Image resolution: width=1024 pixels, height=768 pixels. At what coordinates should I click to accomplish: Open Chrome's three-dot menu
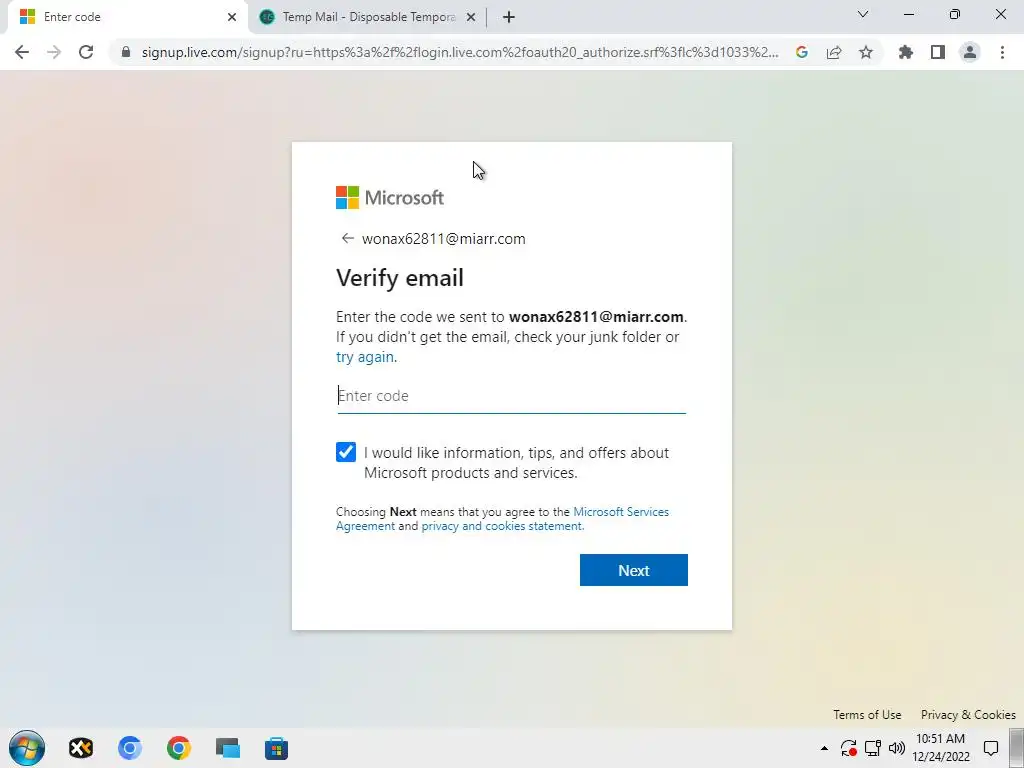(x=1002, y=52)
